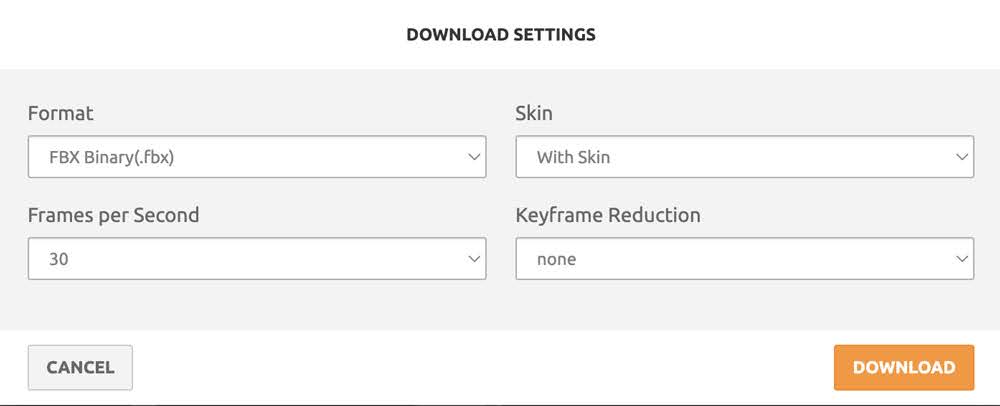Image resolution: width=1000 pixels, height=406 pixels.
Task: Open the Format dropdown
Action: (x=257, y=157)
